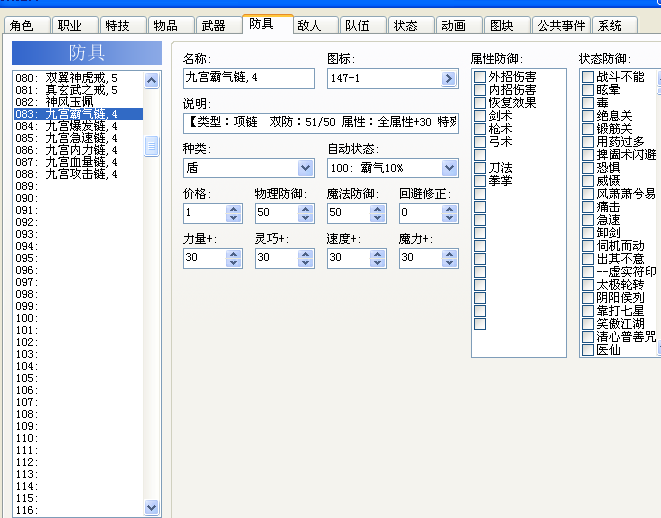Click the armor list scroll-up arrow

151,80
